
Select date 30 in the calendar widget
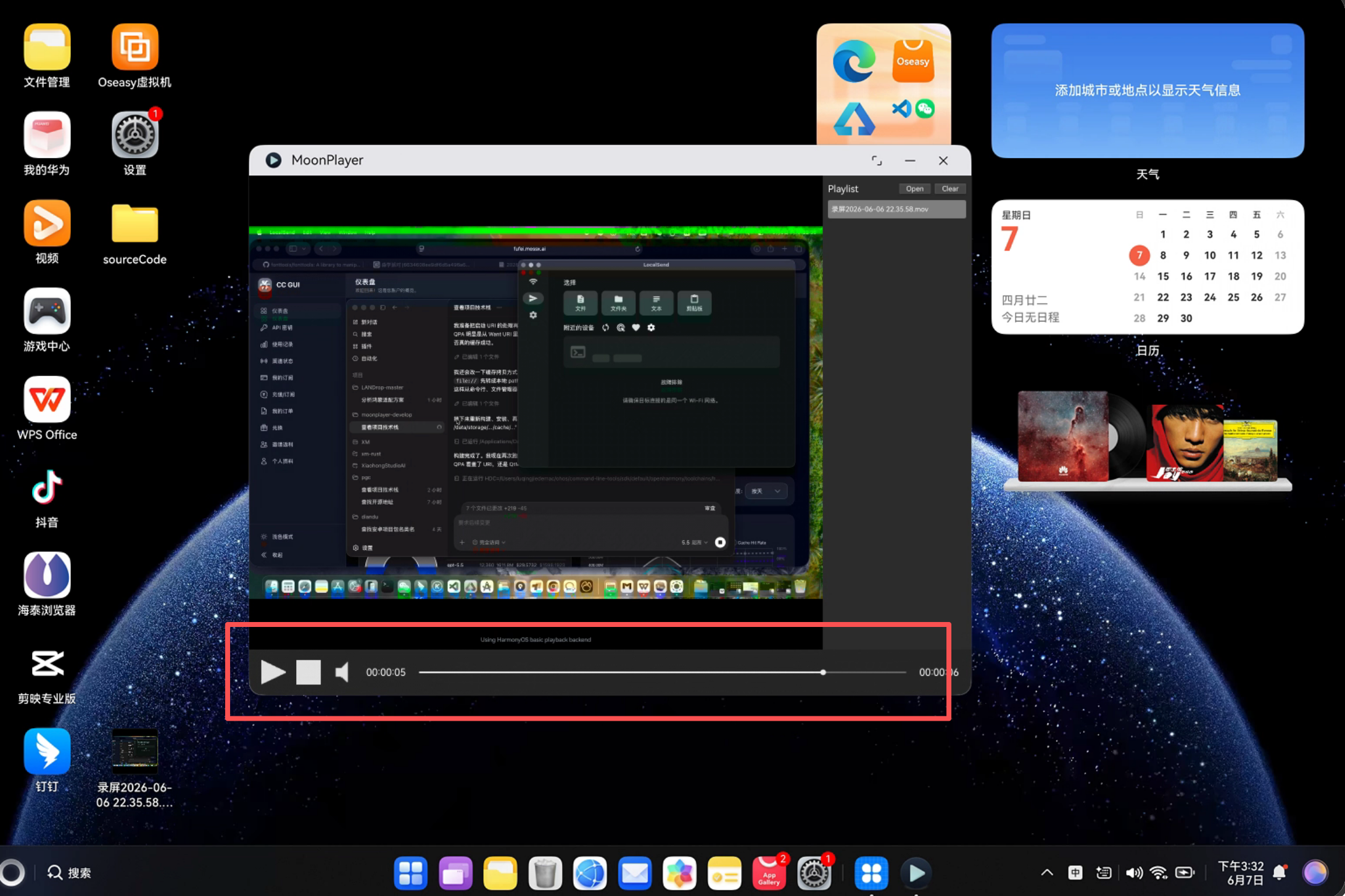(1186, 318)
